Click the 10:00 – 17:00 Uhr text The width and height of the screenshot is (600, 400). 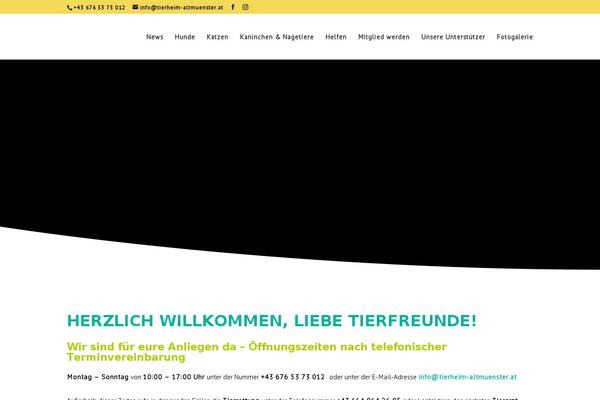coord(174,377)
